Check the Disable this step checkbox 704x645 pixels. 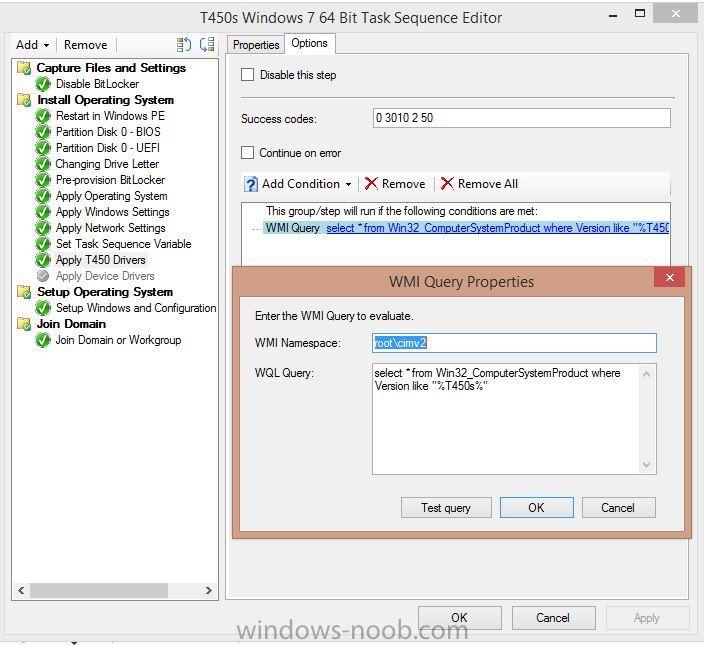point(247,75)
